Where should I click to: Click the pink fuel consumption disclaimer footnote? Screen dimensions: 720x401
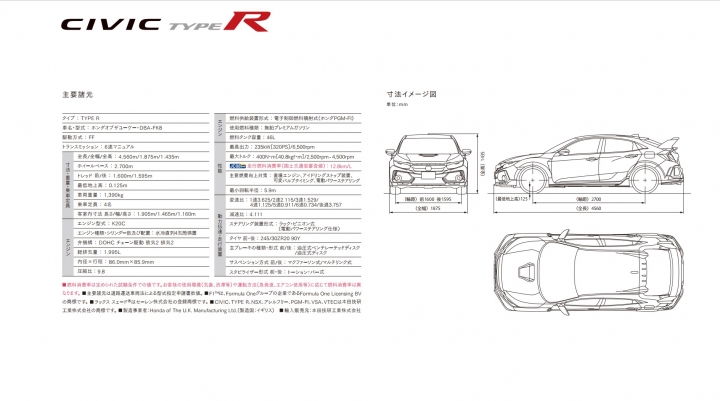click(x=211, y=288)
